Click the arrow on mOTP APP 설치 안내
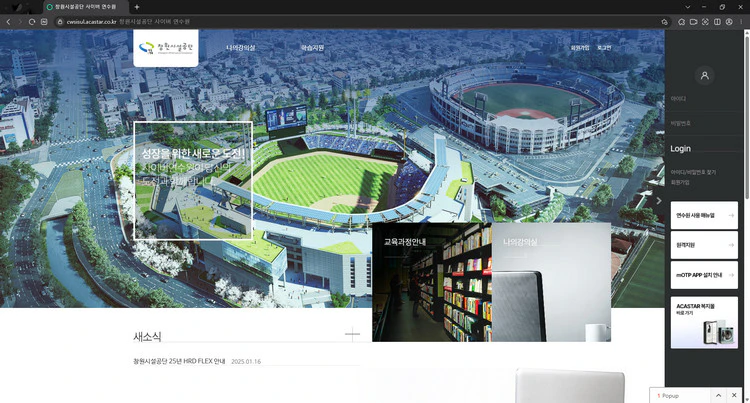The width and height of the screenshot is (750, 403). (x=731, y=273)
